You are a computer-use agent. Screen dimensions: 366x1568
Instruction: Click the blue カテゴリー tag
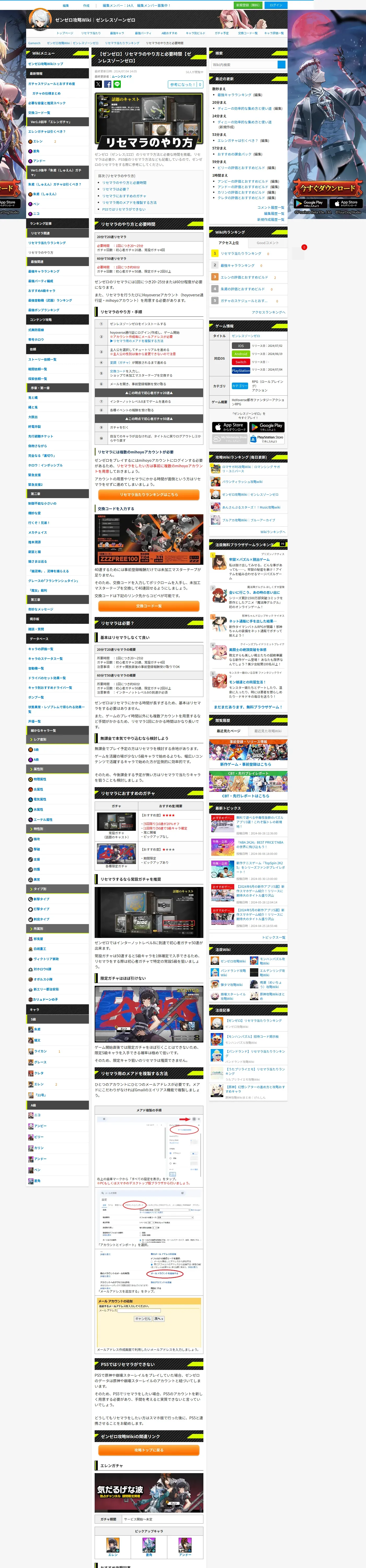coord(240,386)
